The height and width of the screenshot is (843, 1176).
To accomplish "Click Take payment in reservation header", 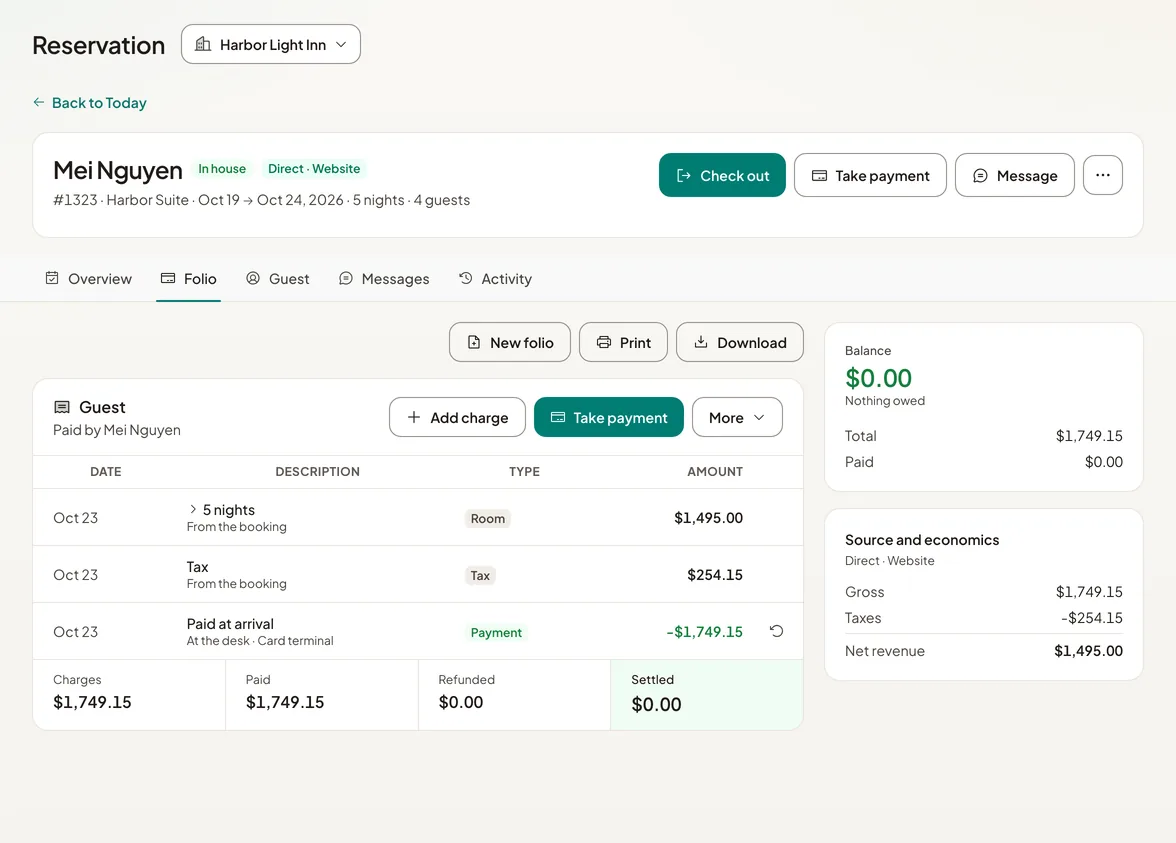I will coord(870,176).
